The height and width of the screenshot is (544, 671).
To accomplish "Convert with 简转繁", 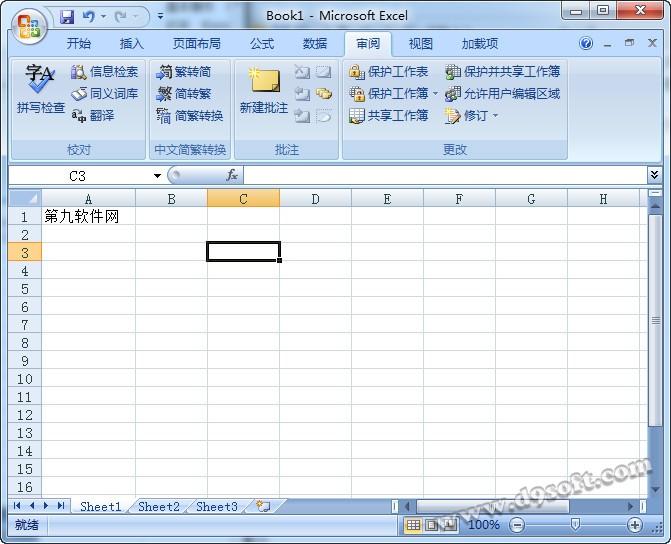I will pyautogui.click(x=184, y=94).
